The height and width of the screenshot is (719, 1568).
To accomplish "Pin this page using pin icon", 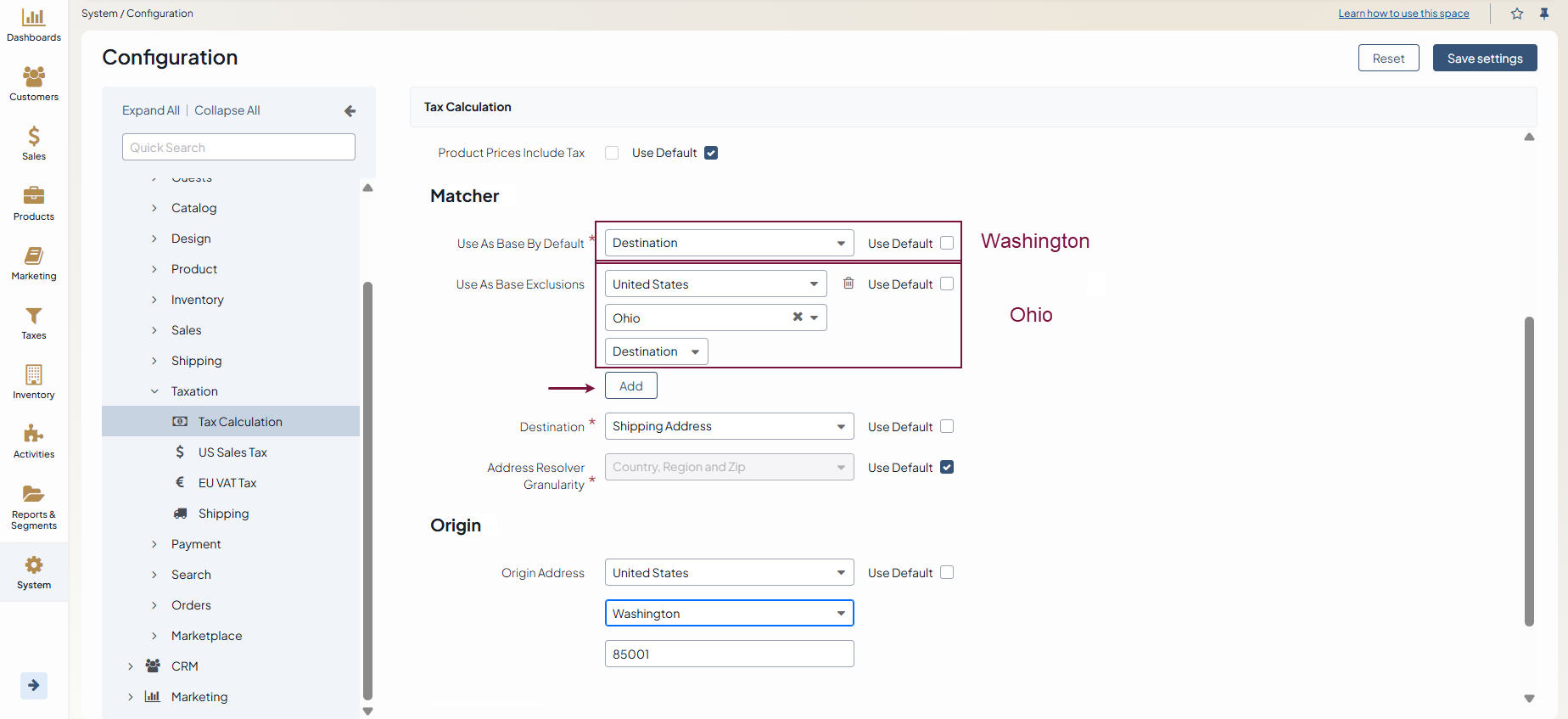I will 1543,14.
